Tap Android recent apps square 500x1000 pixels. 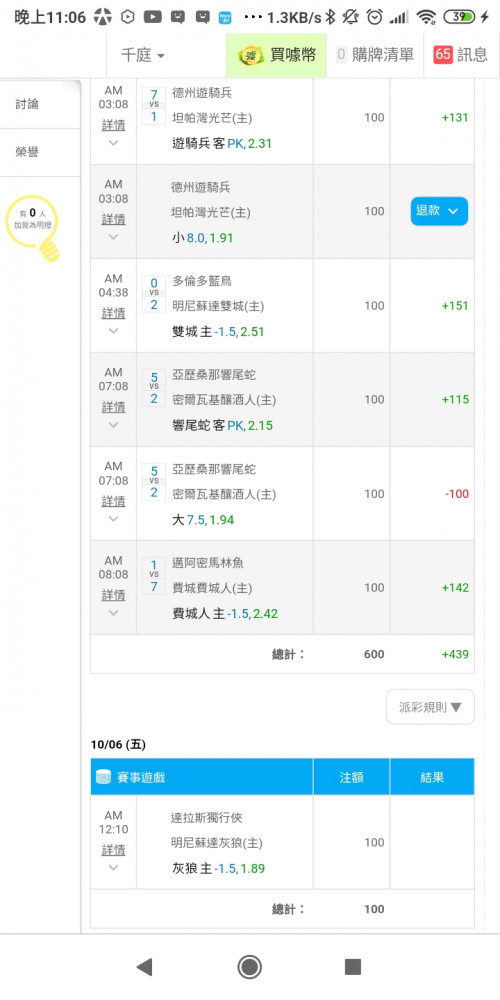[353, 967]
